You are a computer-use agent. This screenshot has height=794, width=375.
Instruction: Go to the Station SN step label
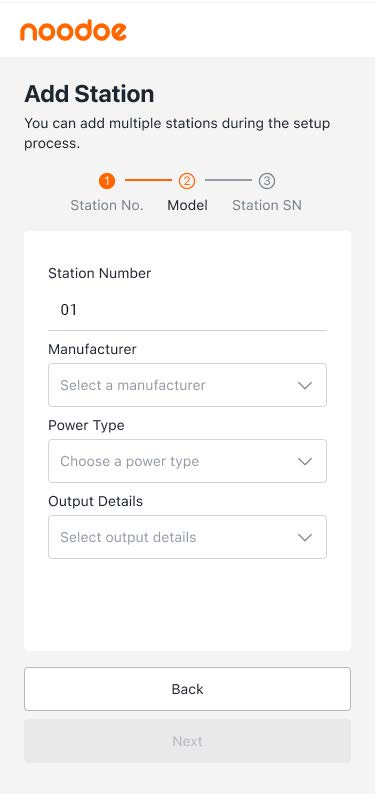pos(267,205)
